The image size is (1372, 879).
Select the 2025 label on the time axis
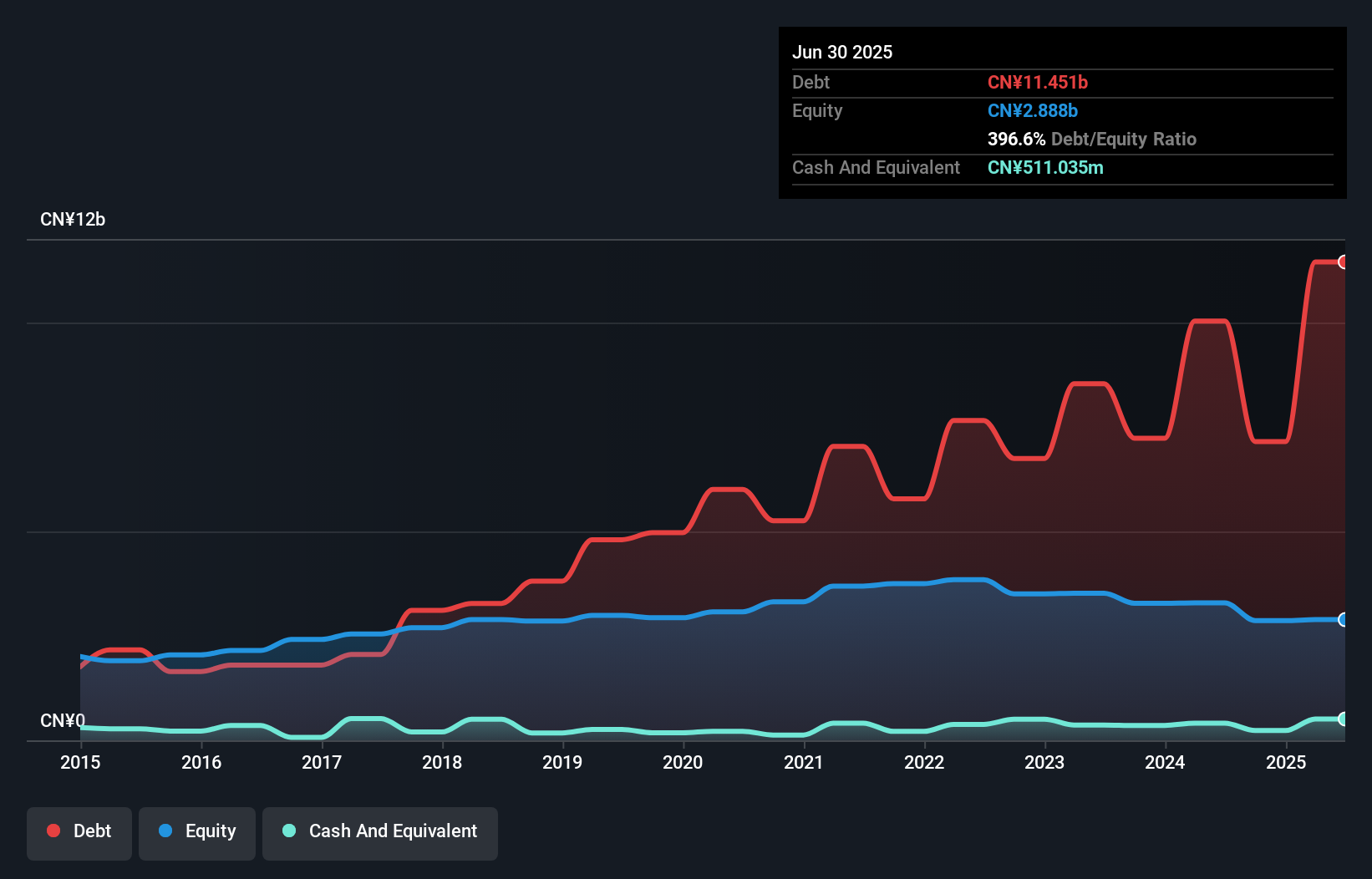tap(1286, 762)
